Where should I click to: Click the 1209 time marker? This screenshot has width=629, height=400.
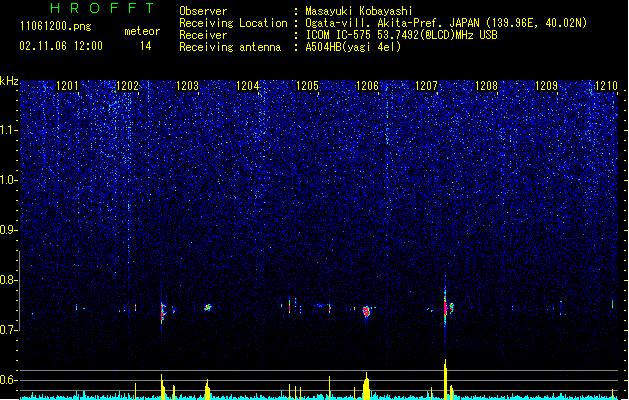click(546, 86)
